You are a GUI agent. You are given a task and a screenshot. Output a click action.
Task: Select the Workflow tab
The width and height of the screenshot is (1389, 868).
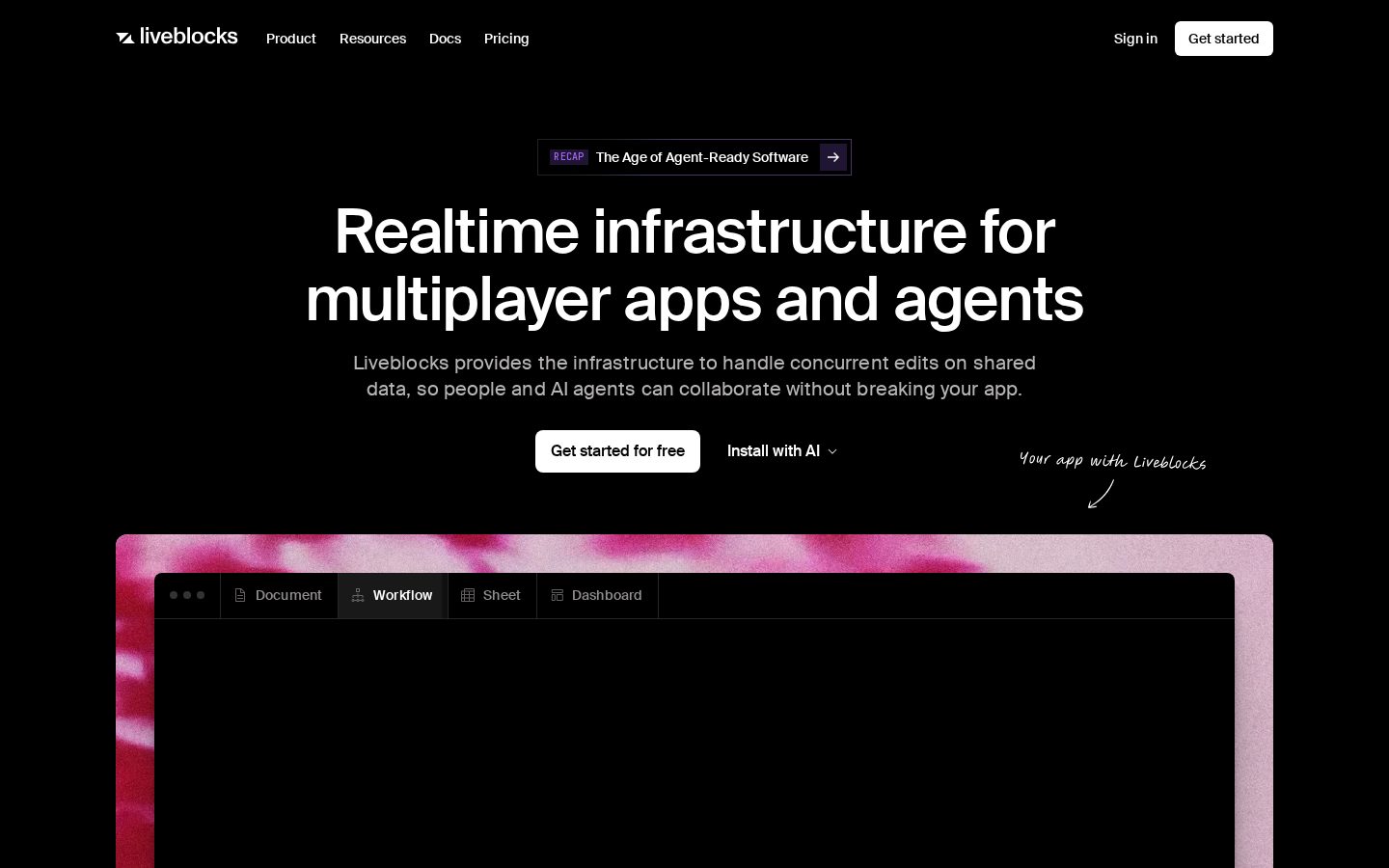tap(393, 595)
